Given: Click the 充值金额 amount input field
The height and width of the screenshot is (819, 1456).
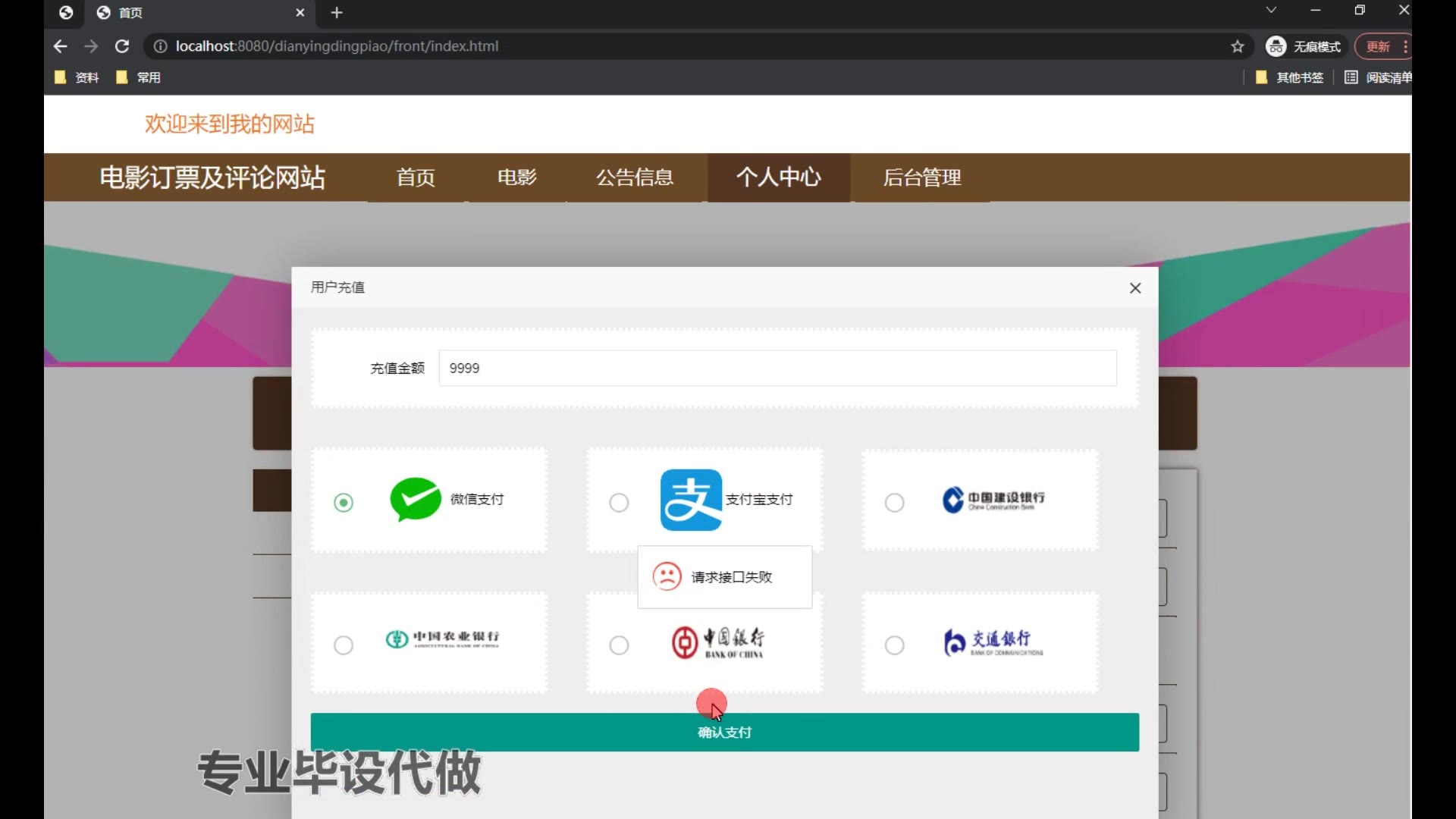Looking at the screenshot, I should 777,368.
